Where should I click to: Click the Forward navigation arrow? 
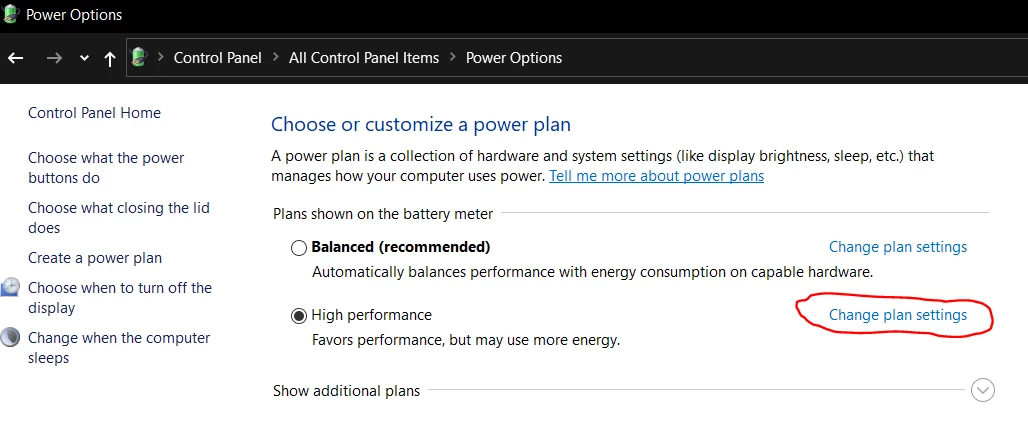54,58
